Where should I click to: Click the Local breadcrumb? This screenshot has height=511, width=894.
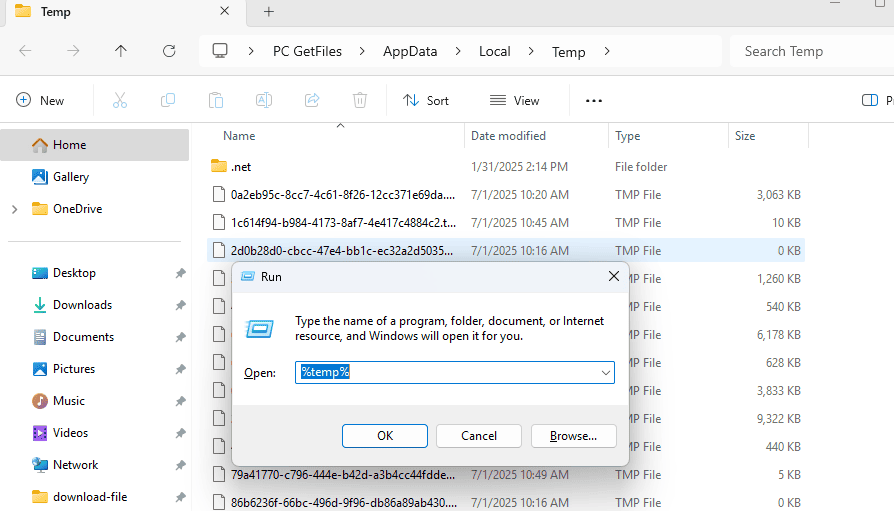[x=494, y=51]
